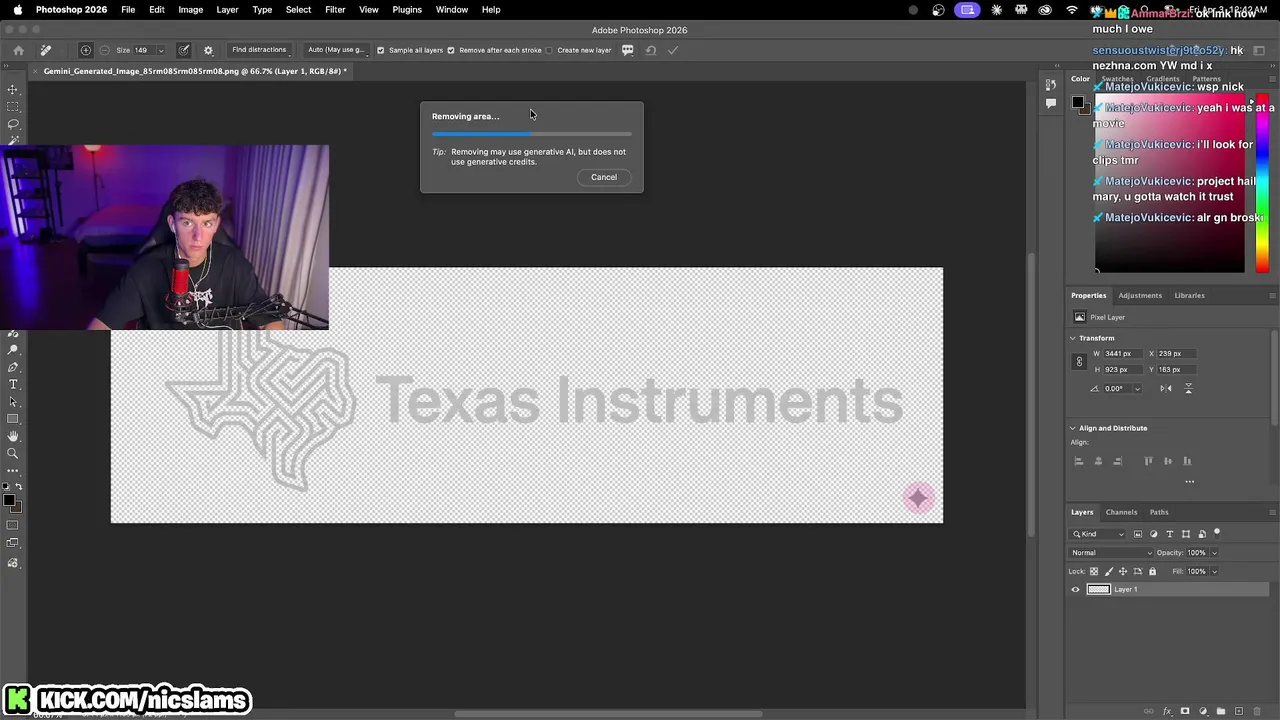Delete layer with the trash icon

tap(1257, 711)
